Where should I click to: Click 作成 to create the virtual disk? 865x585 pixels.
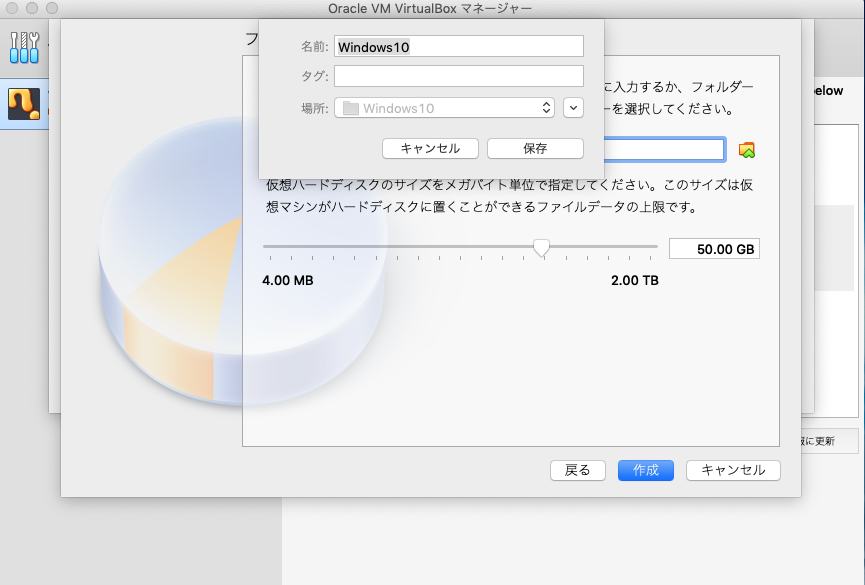pyautogui.click(x=645, y=470)
